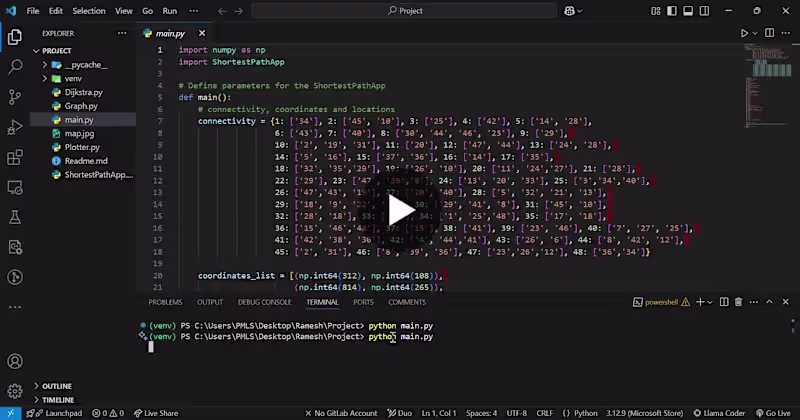Viewport: 800px width, 420px height.
Task: Open the Extensions view
Action: (x=15, y=157)
